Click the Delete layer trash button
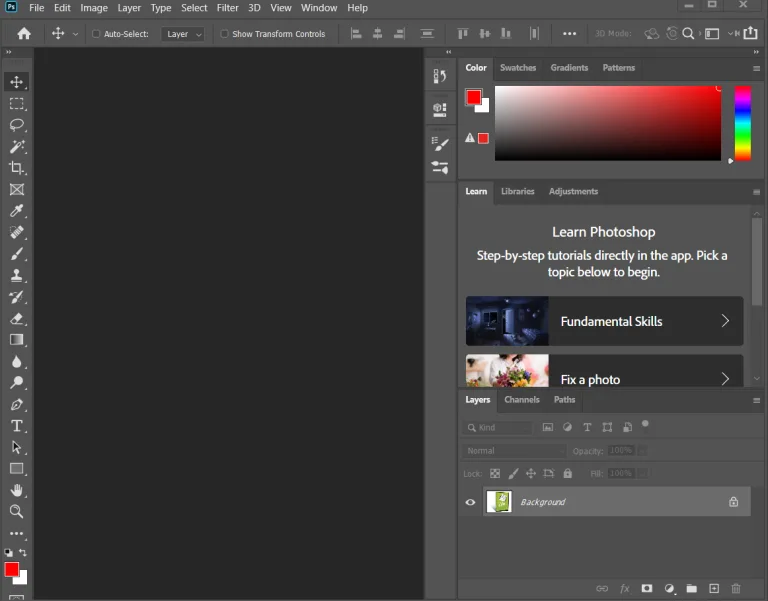 [x=736, y=588]
